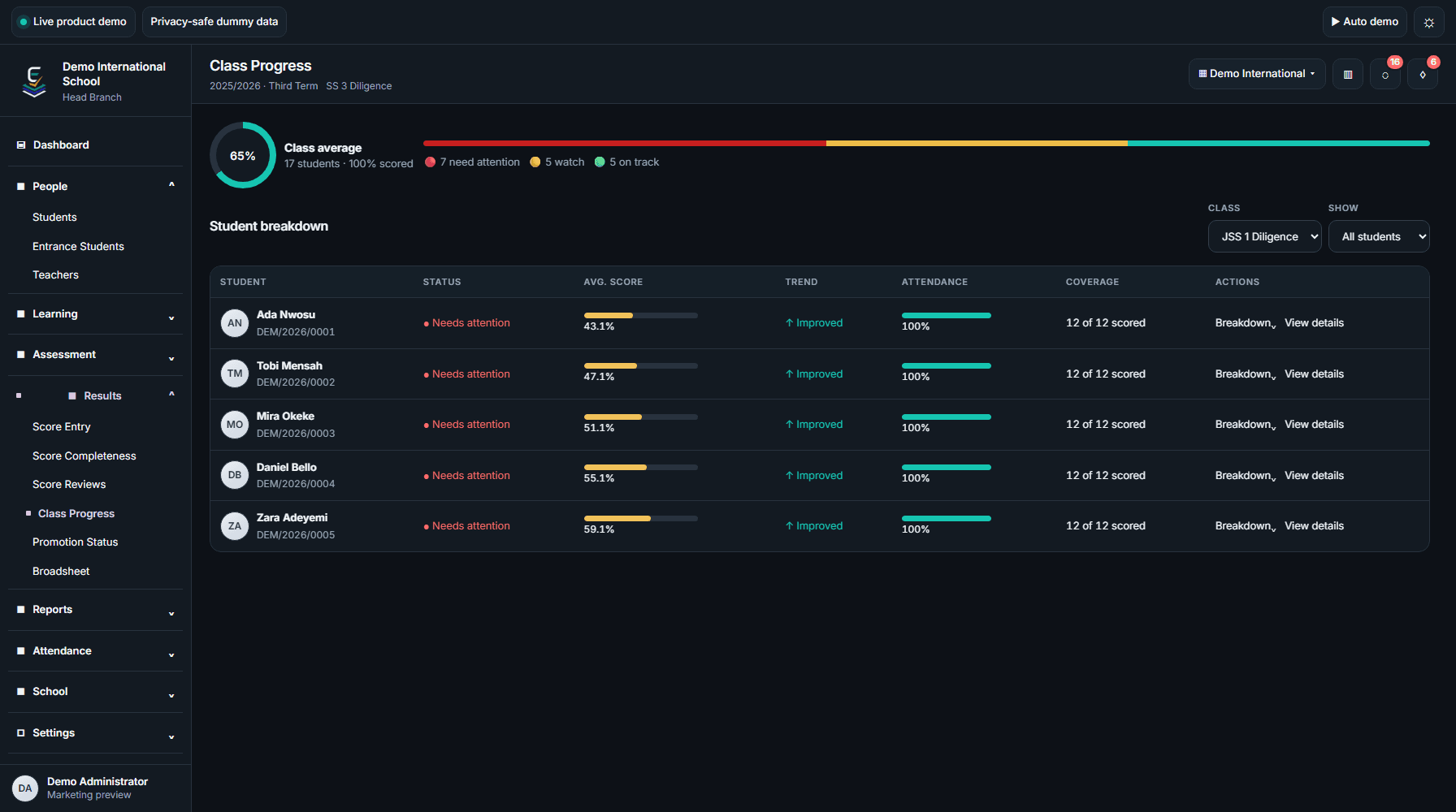Collapse the Results section
1456x812 pixels.
click(95, 395)
